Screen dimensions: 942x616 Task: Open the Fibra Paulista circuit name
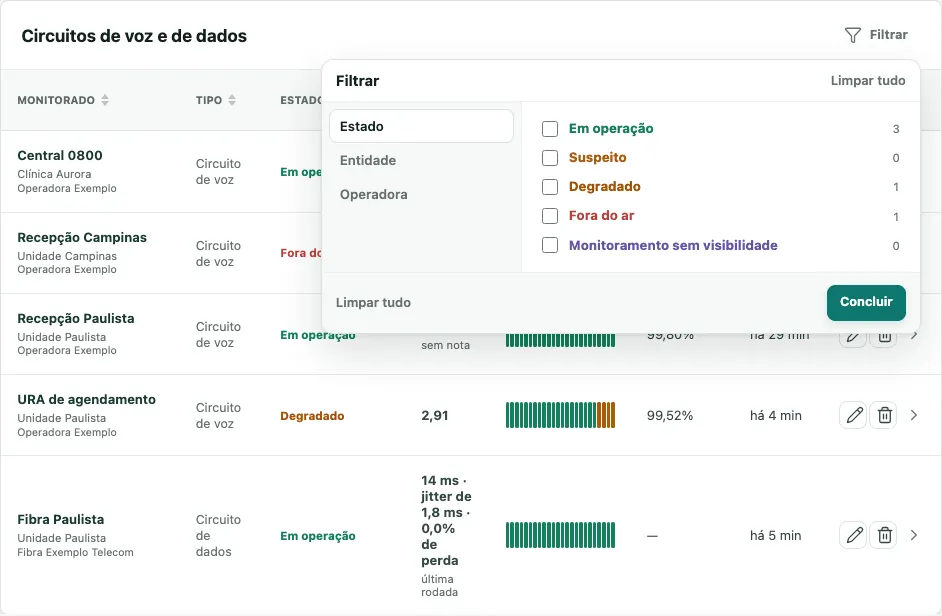pos(61,519)
